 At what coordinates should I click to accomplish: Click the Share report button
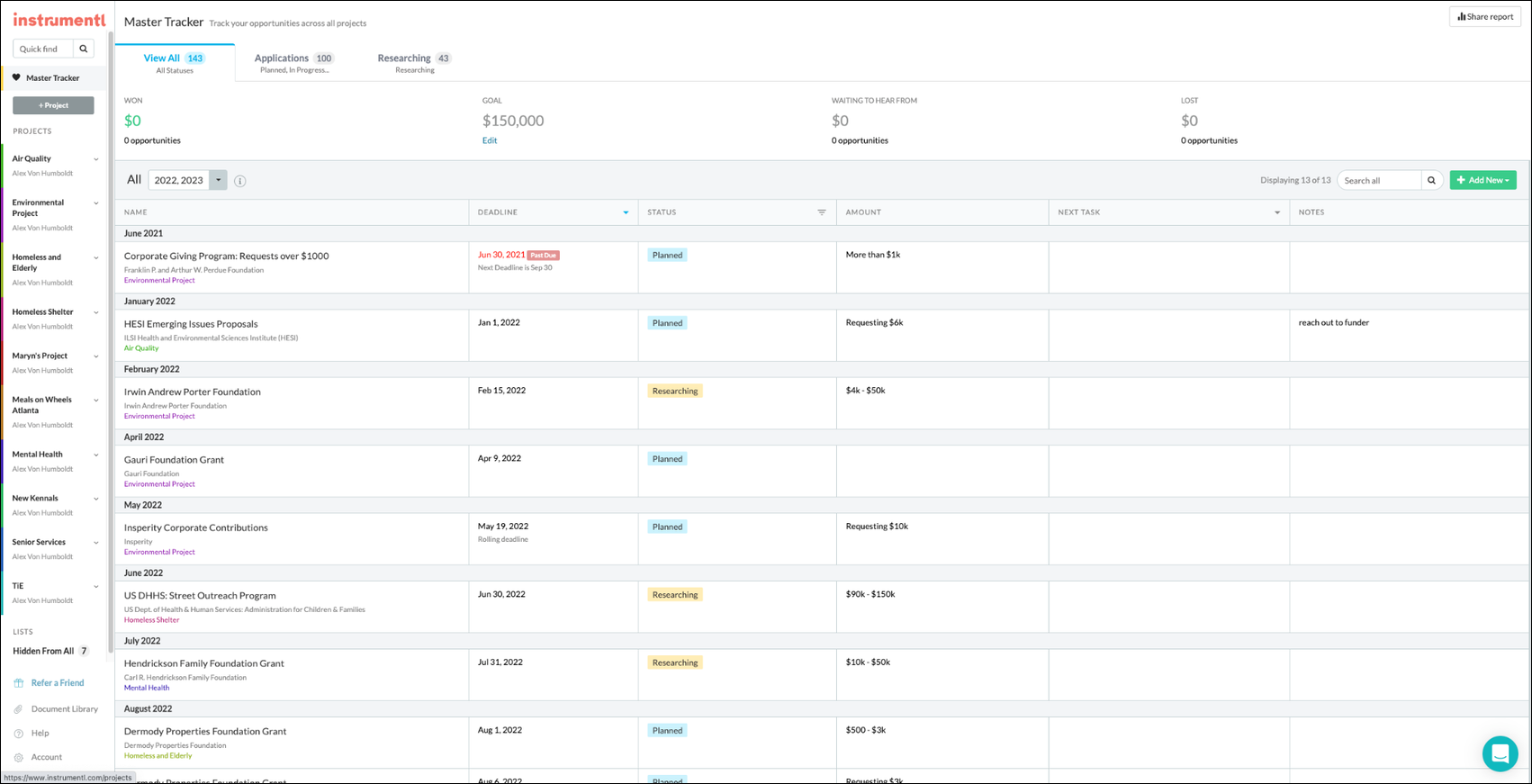point(1485,16)
